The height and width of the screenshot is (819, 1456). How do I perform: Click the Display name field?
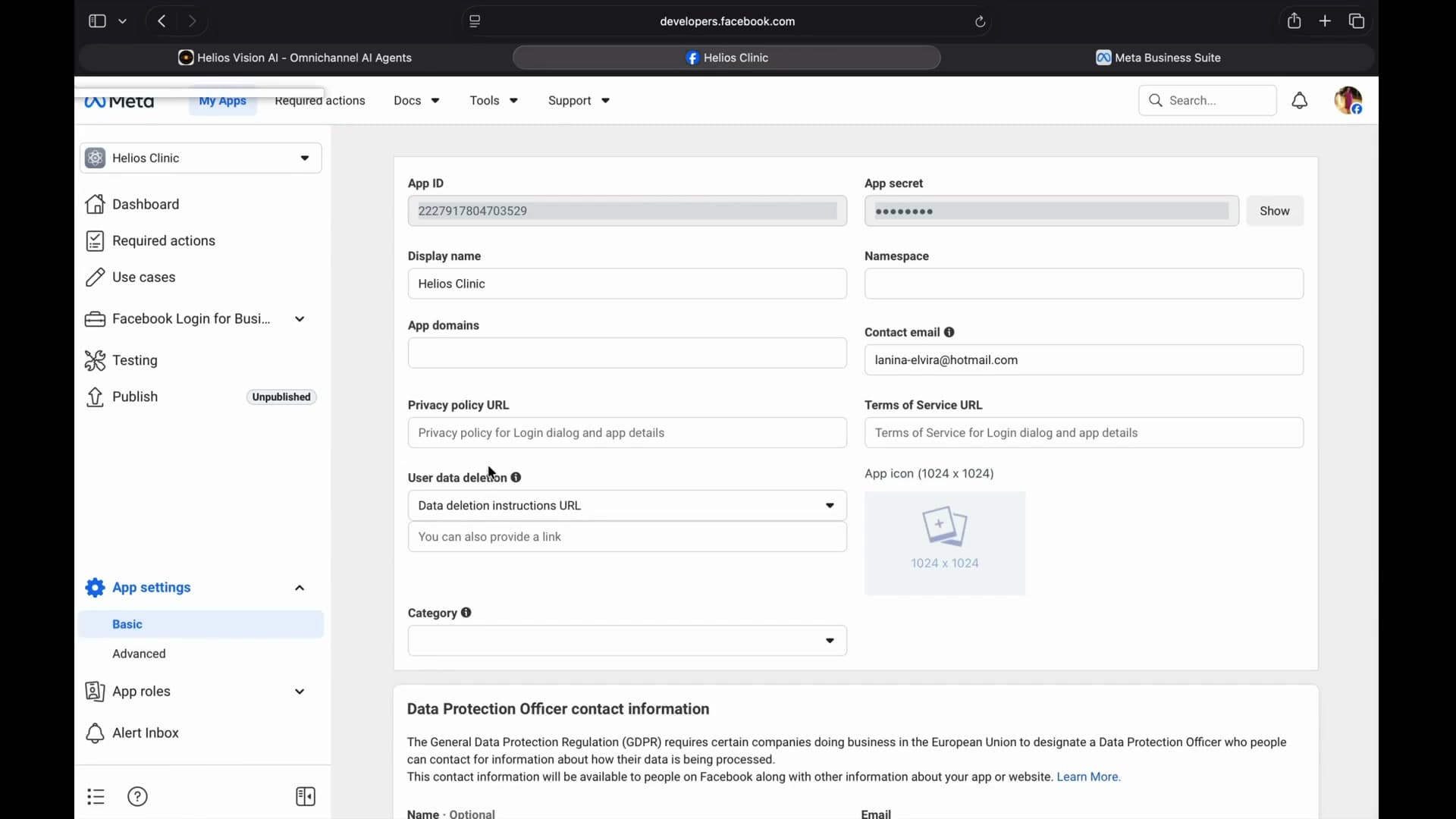[627, 284]
